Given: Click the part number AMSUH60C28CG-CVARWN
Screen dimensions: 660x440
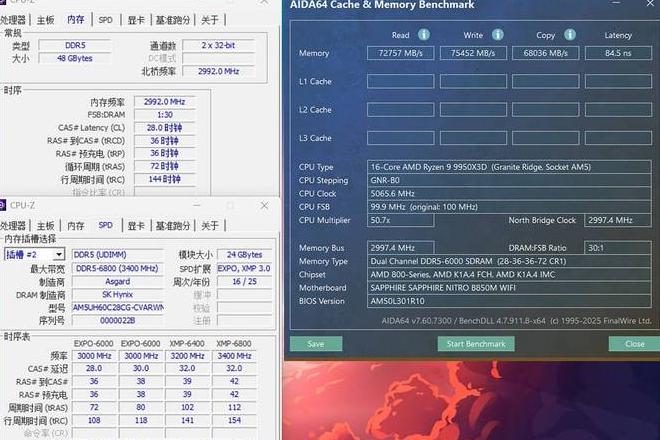Looking at the screenshot, I should coord(117,307).
